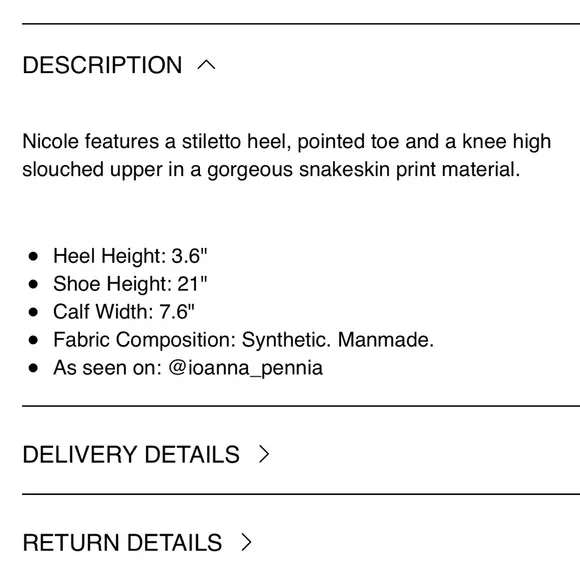Click the Fabric Composition Synthetic Manmade line
The width and height of the screenshot is (580, 580).
pos(243,340)
